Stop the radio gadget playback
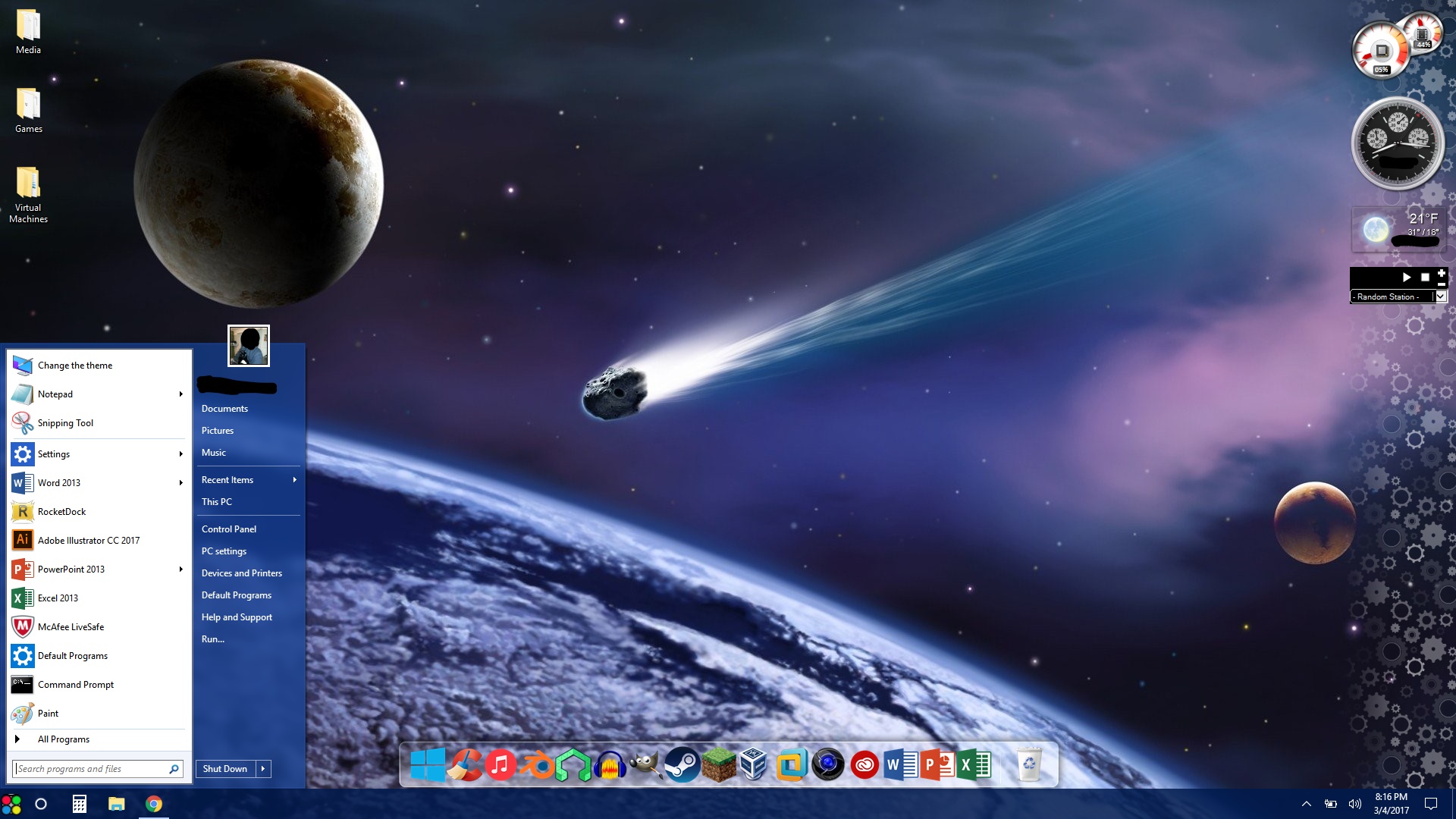 tap(1425, 278)
